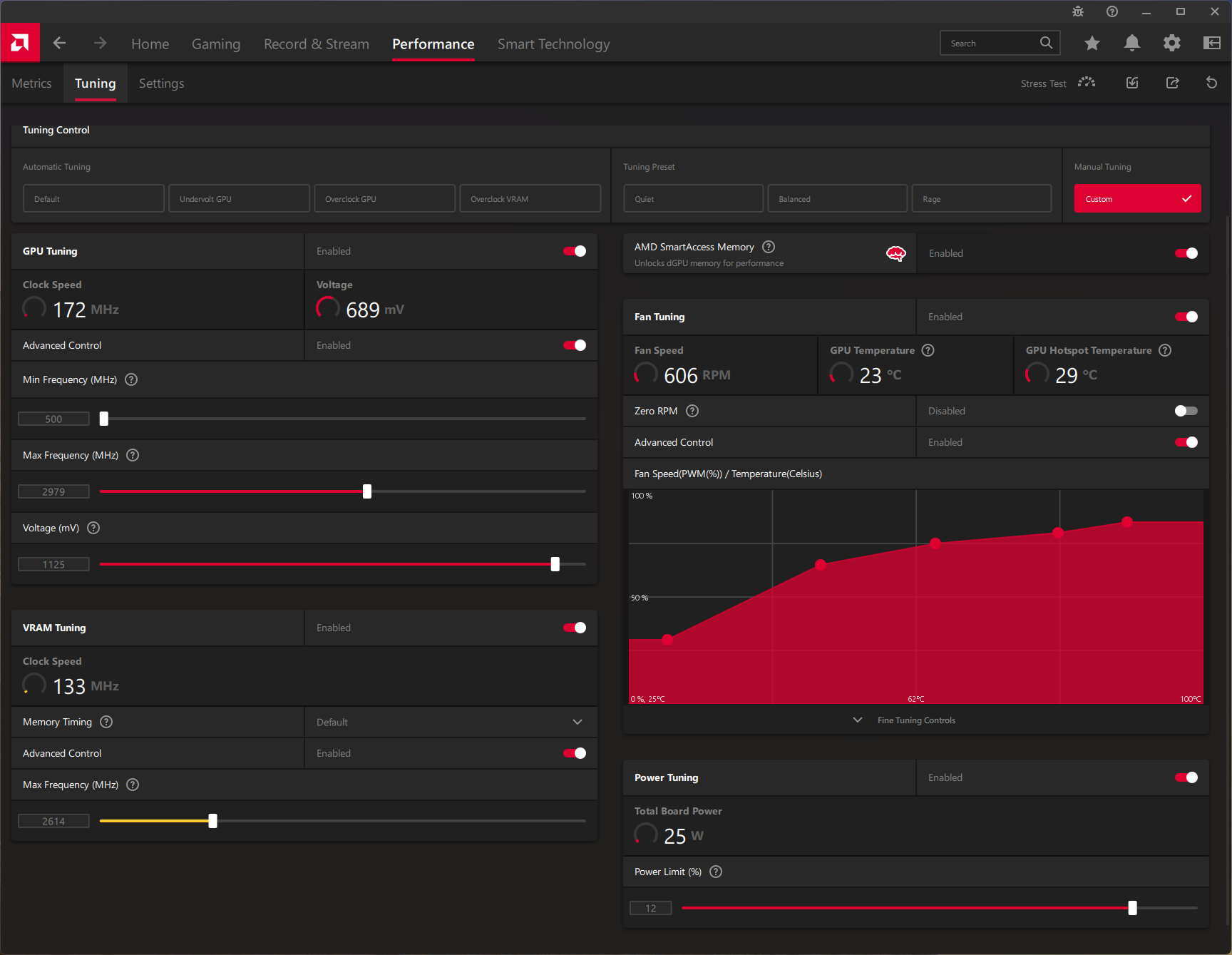Click Min Frequency slider handle

pos(104,419)
